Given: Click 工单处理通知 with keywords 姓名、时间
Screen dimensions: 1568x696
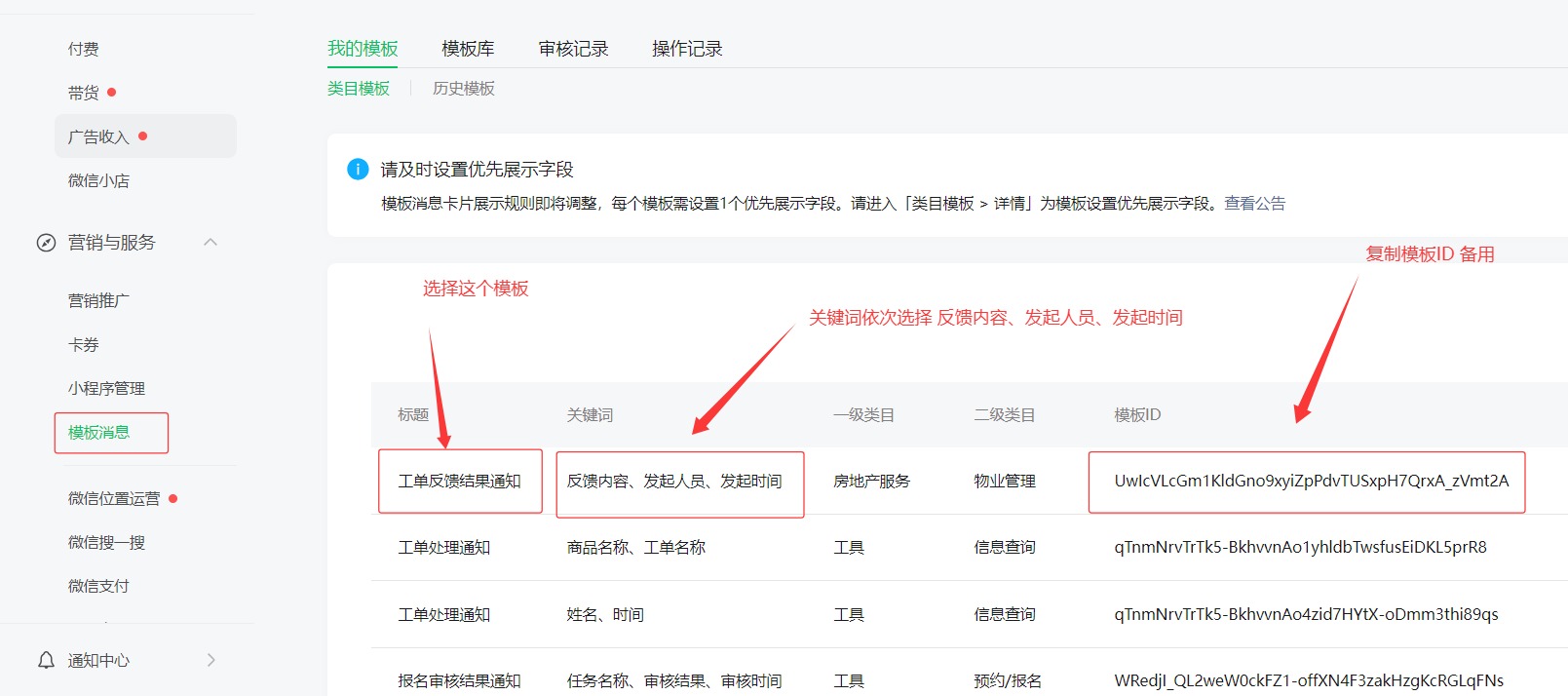Looking at the screenshot, I should click(443, 614).
